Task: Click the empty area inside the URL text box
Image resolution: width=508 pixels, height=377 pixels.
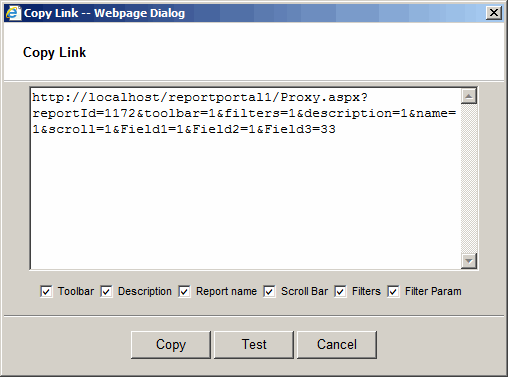Action: [x=246, y=200]
